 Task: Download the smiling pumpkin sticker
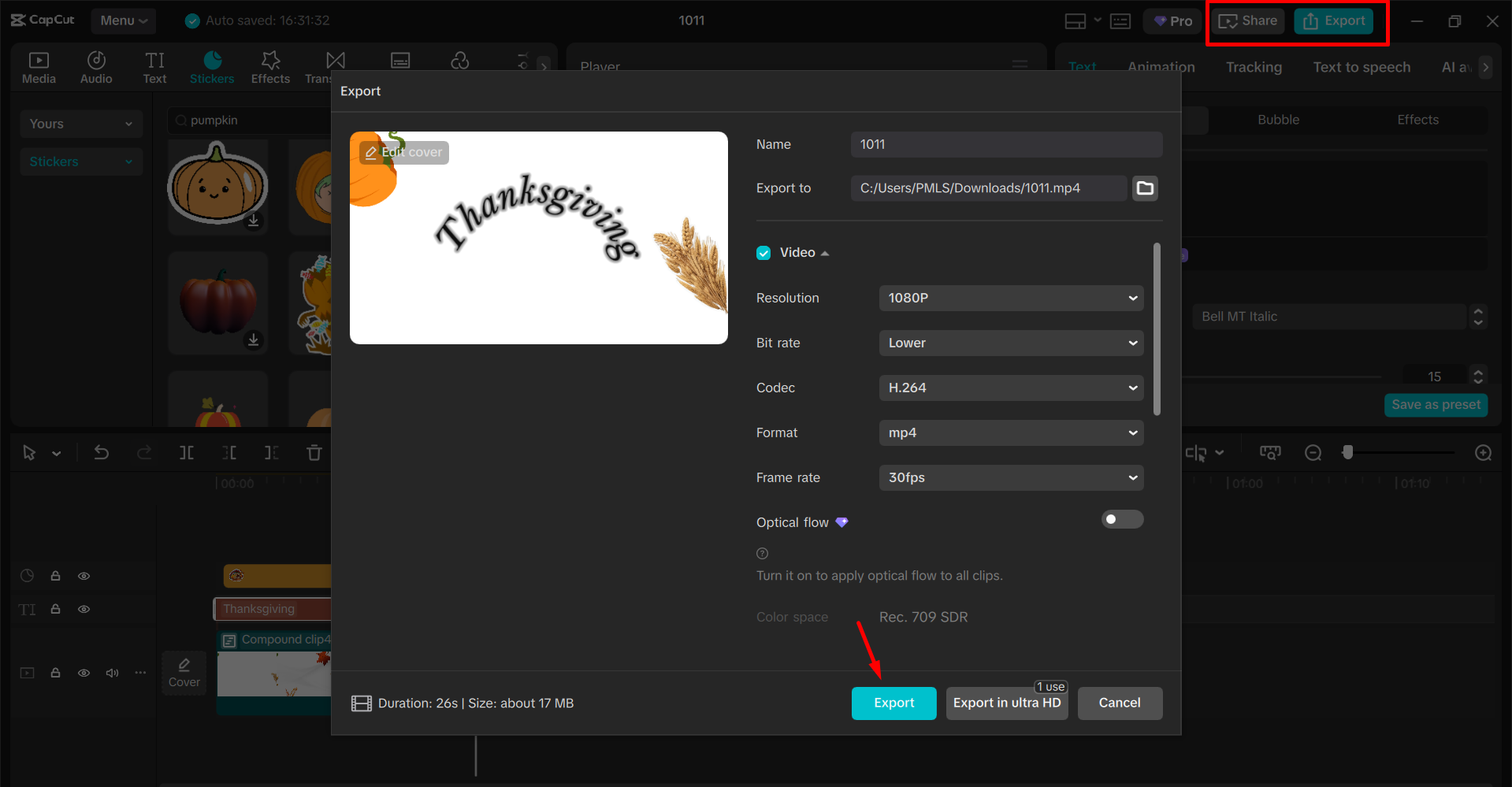click(x=253, y=221)
